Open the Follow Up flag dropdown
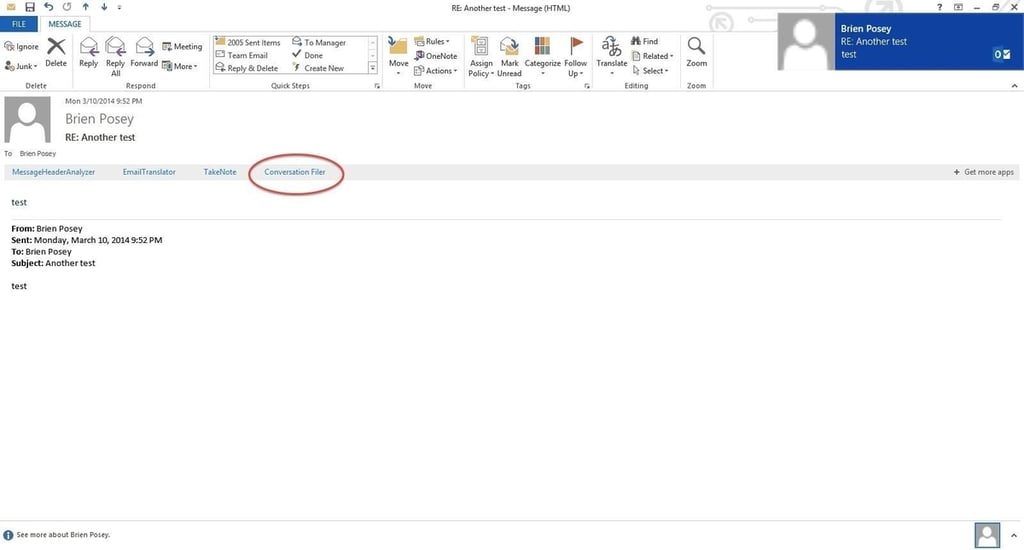1024x550 pixels. pos(575,57)
